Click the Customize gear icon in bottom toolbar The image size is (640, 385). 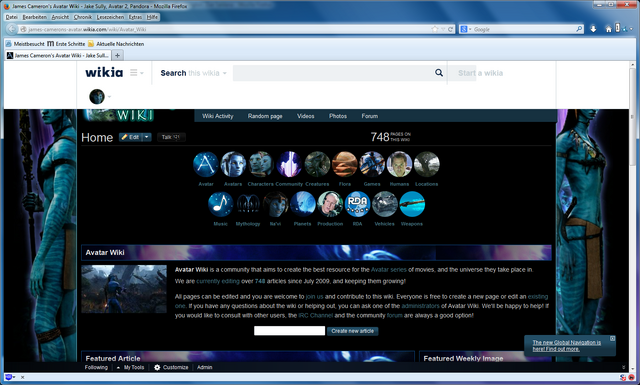(157, 367)
